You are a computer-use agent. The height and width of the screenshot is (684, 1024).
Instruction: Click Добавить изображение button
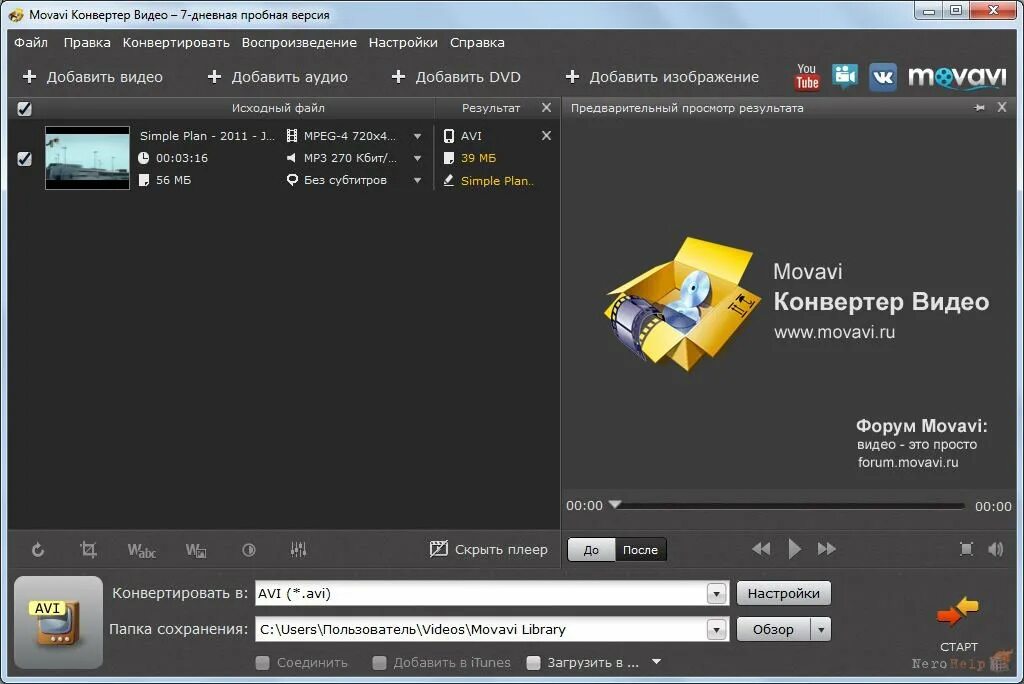[662, 77]
